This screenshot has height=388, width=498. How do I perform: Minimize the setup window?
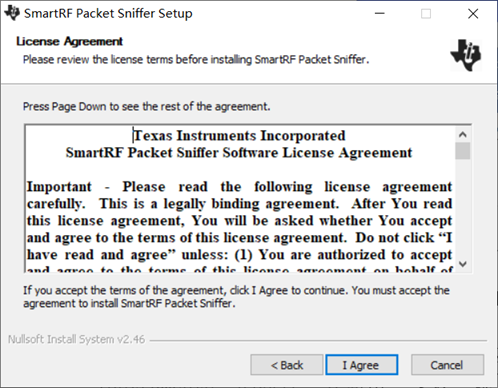tap(380, 14)
